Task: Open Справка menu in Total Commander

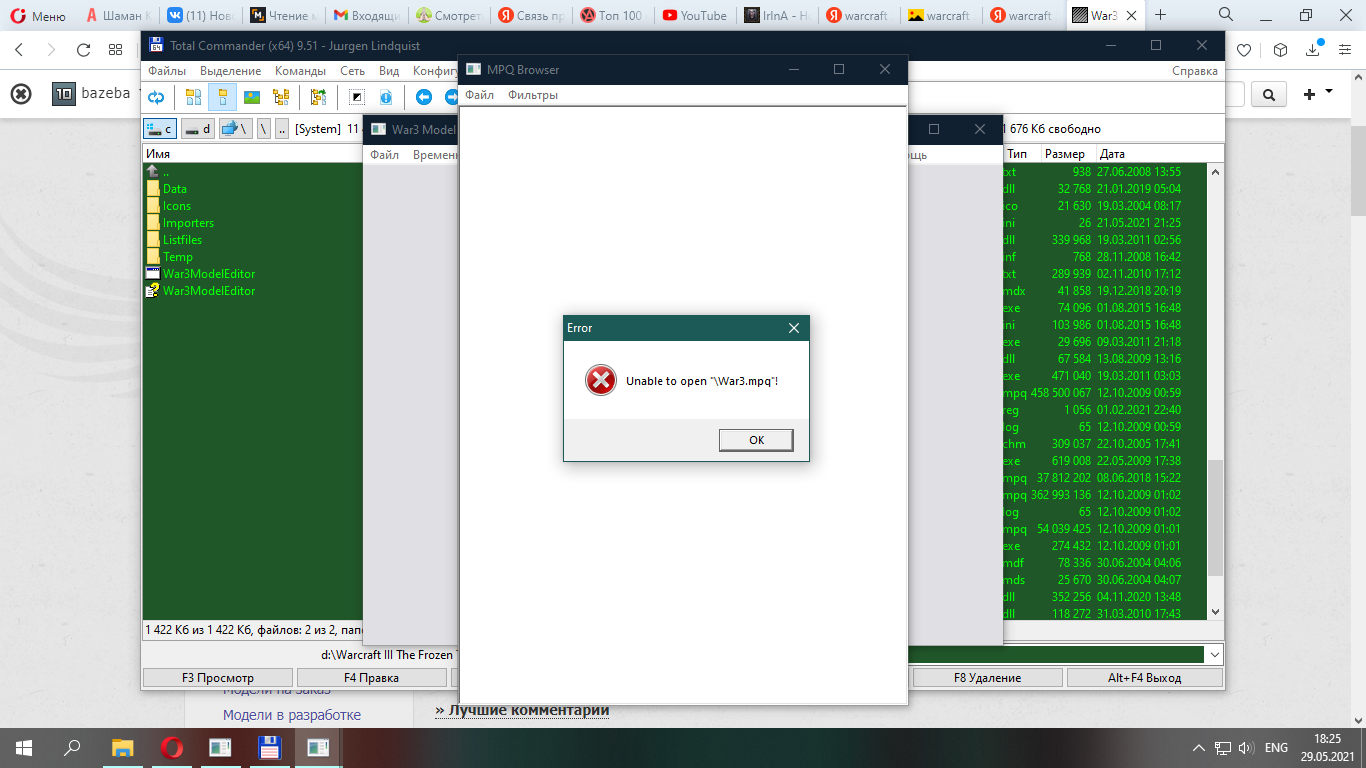Action: (x=1195, y=71)
